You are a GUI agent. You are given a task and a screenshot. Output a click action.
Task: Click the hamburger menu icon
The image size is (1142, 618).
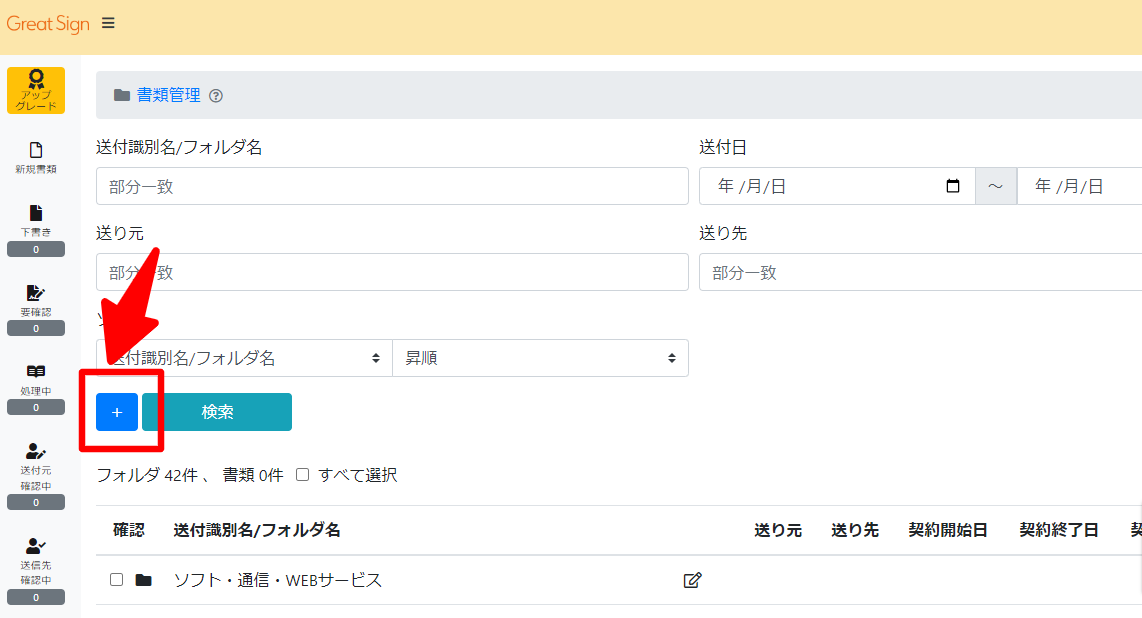tap(108, 23)
